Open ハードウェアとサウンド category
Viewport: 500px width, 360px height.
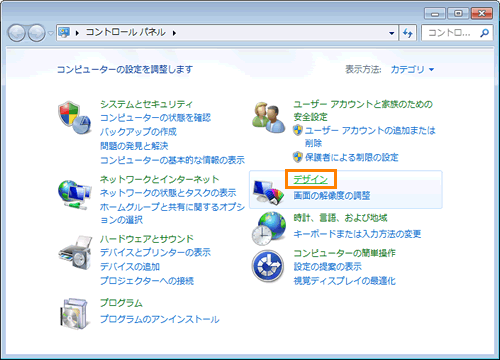tap(147, 239)
